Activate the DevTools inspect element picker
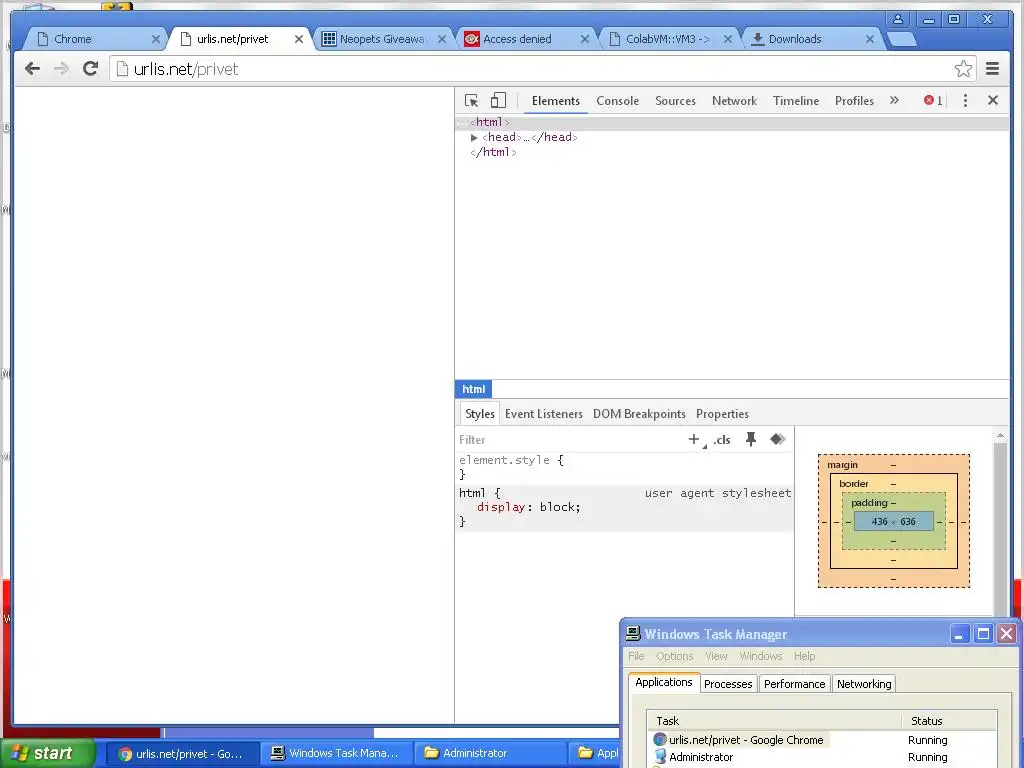This screenshot has width=1024, height=768. pos(472,101)
